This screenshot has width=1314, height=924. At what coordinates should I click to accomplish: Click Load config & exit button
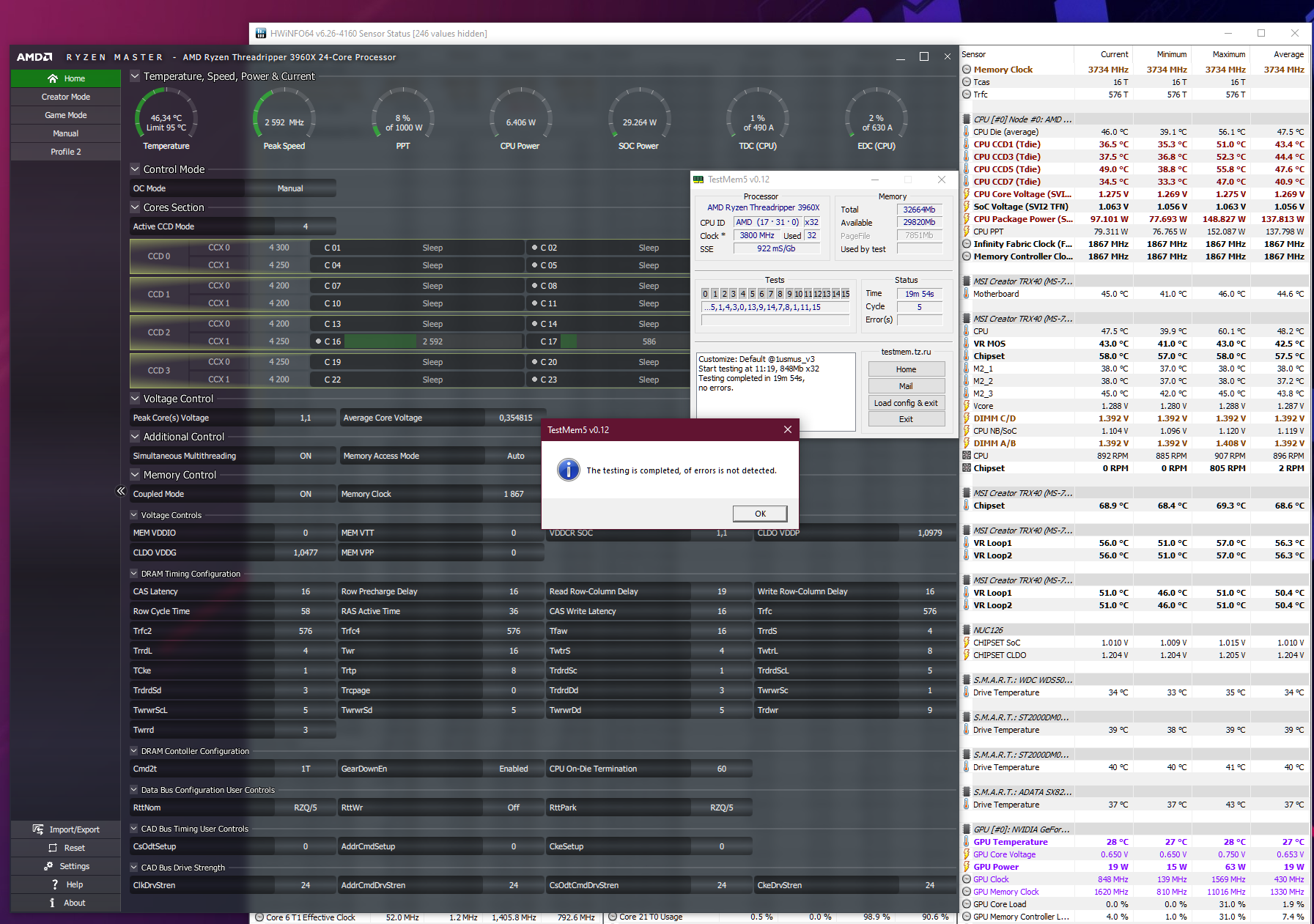[906, 403]
